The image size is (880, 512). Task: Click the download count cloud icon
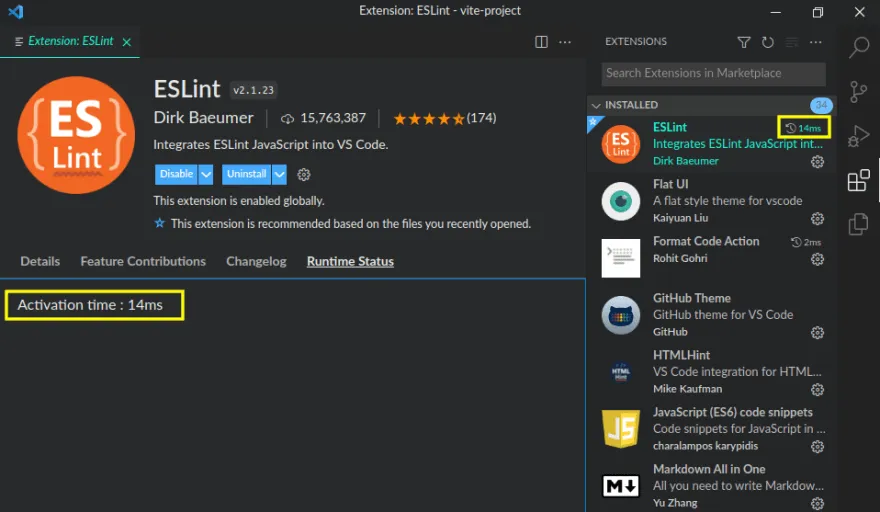pos(287,118)
